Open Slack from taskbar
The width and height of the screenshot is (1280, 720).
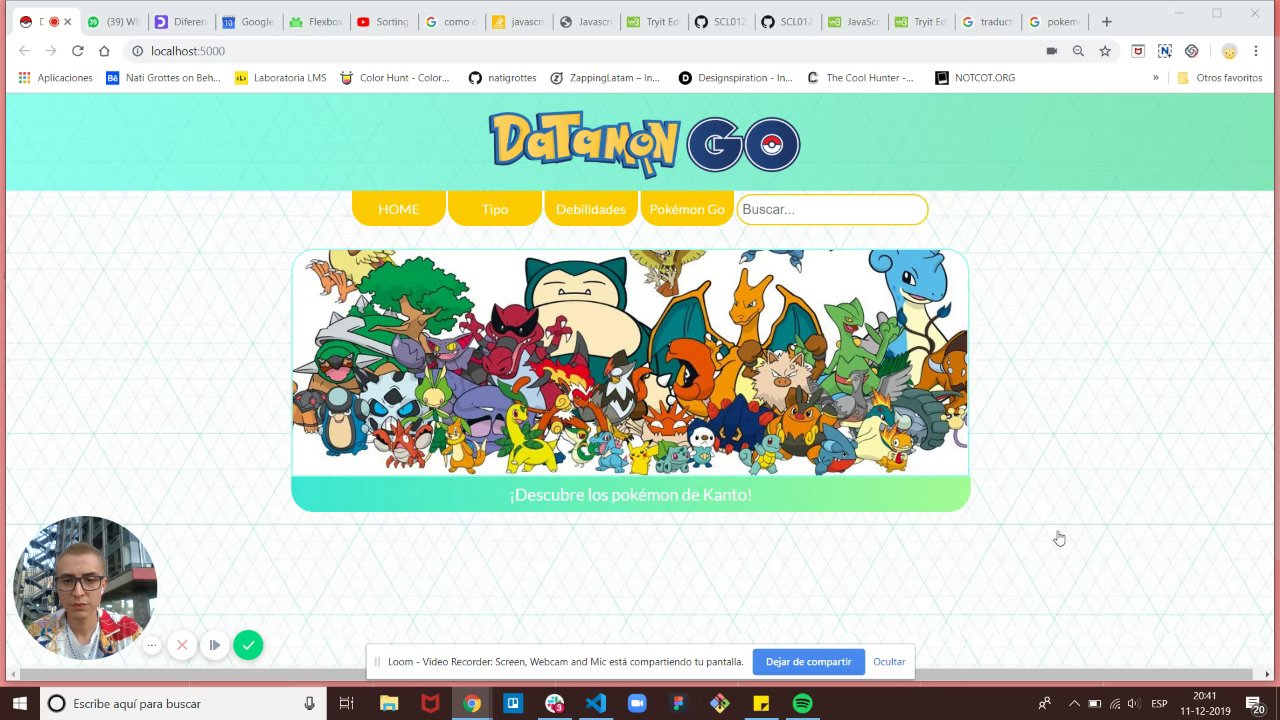(554, 703)
